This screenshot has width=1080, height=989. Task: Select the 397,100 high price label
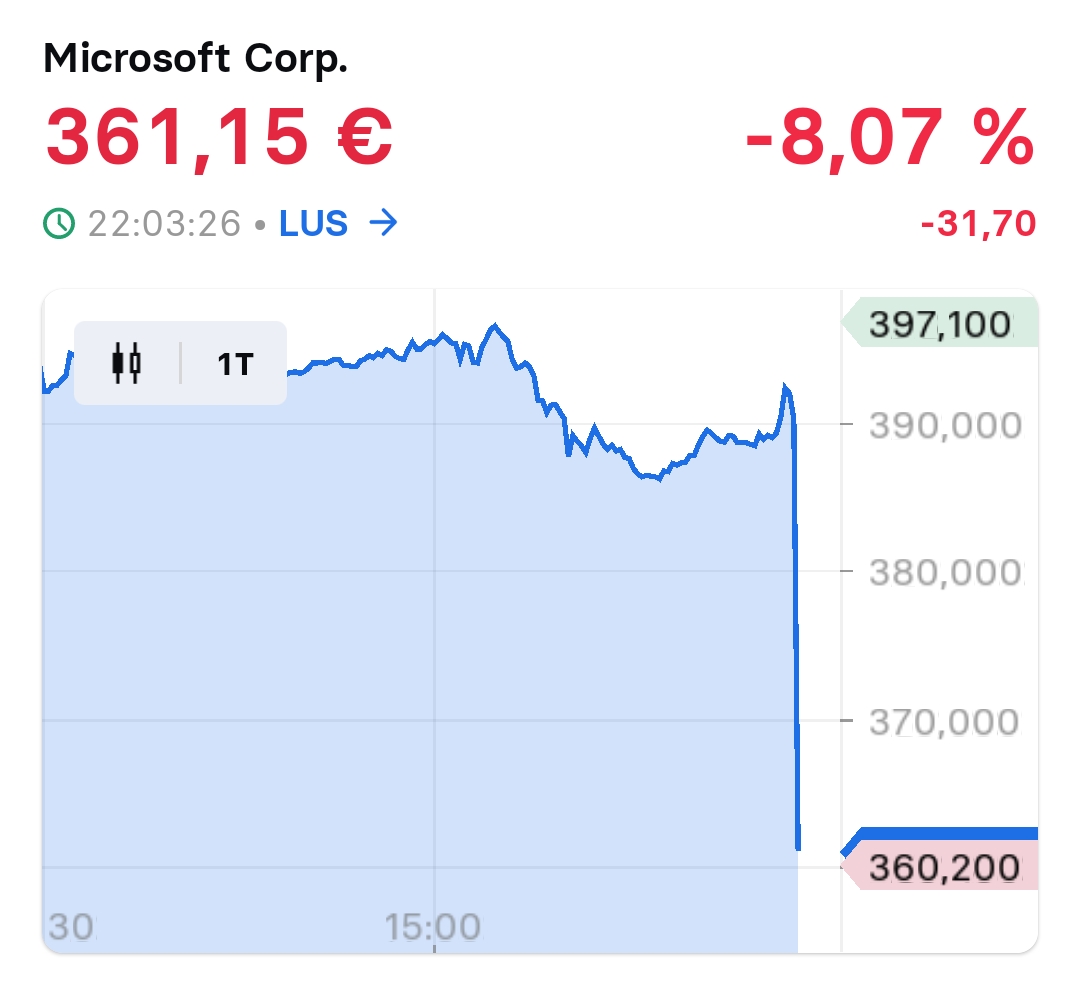click(x=940, y=324)
